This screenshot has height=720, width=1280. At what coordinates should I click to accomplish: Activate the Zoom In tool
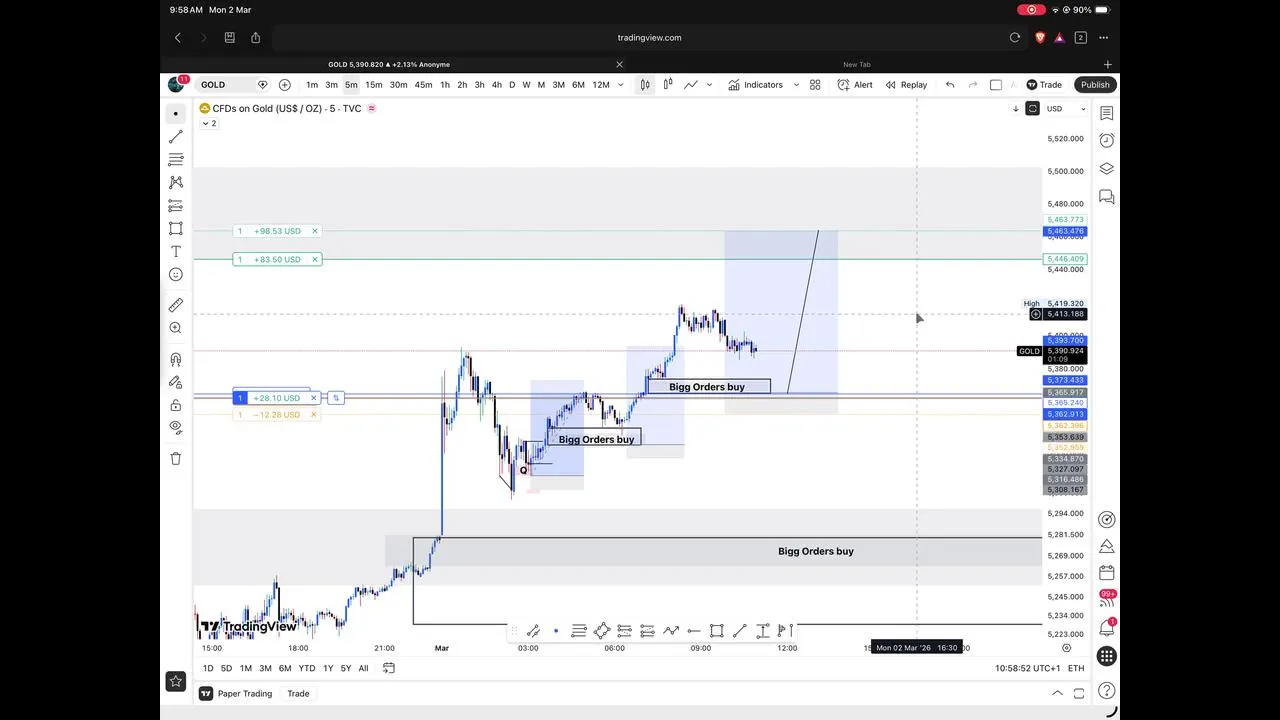(x=176, y=328)
